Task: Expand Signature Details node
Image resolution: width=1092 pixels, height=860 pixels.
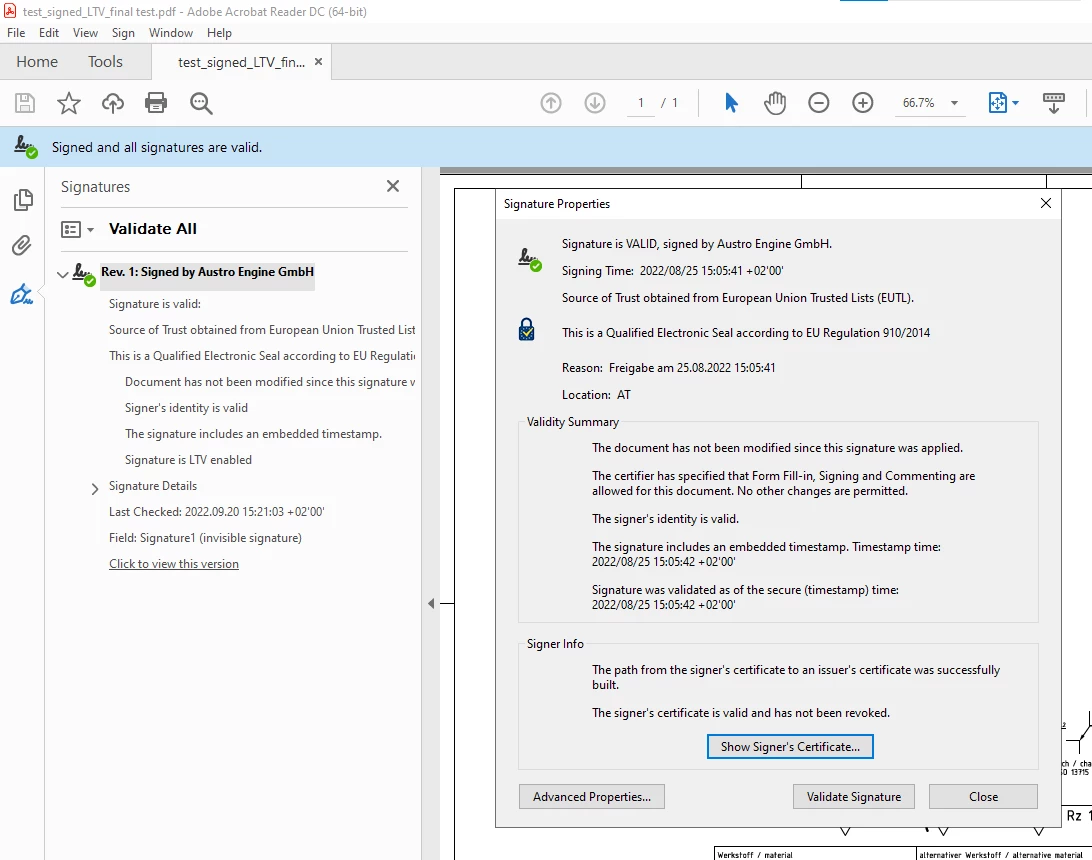Action: click(95, 489)
